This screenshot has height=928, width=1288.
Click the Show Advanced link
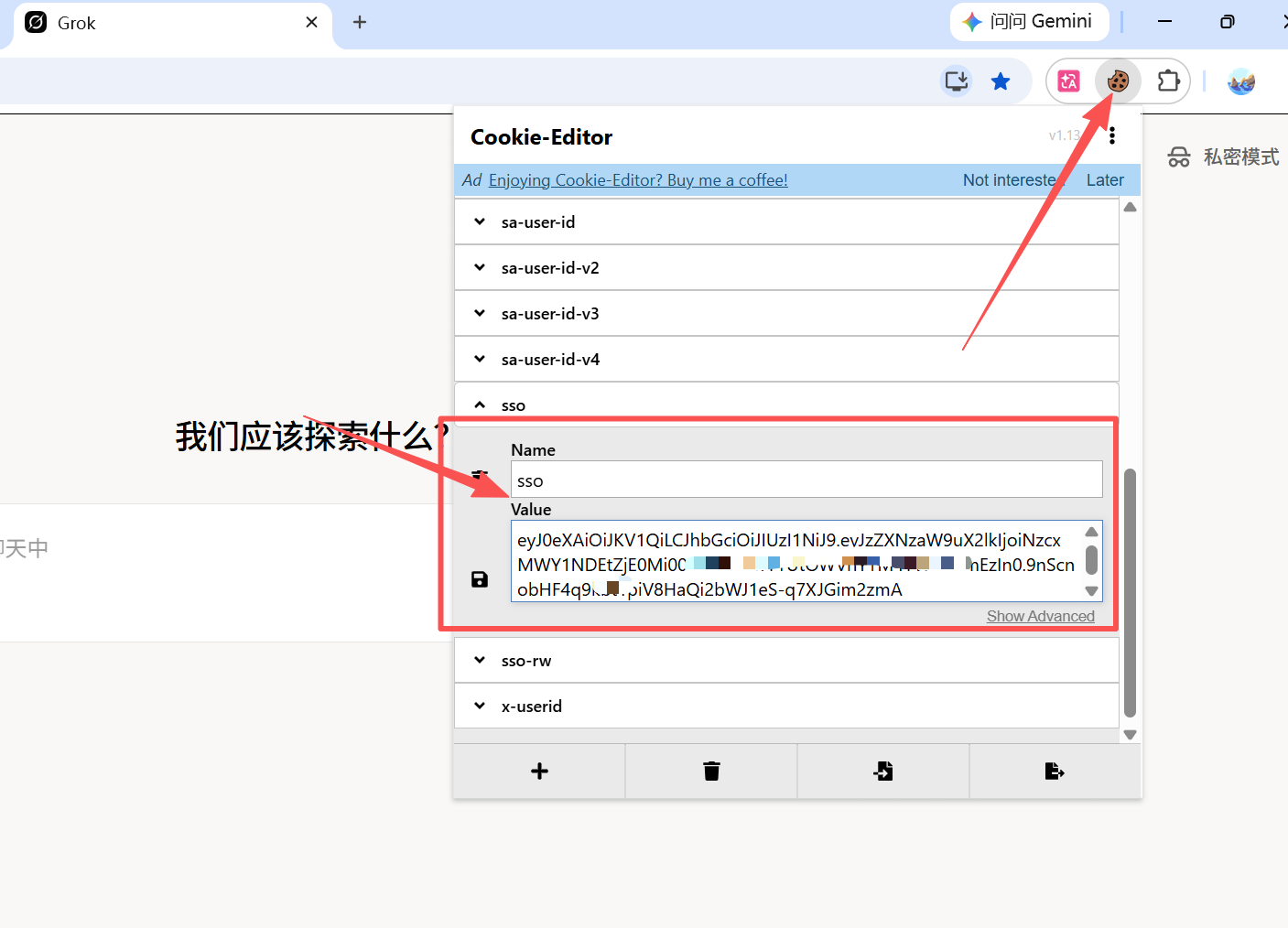click(1041, 616)
